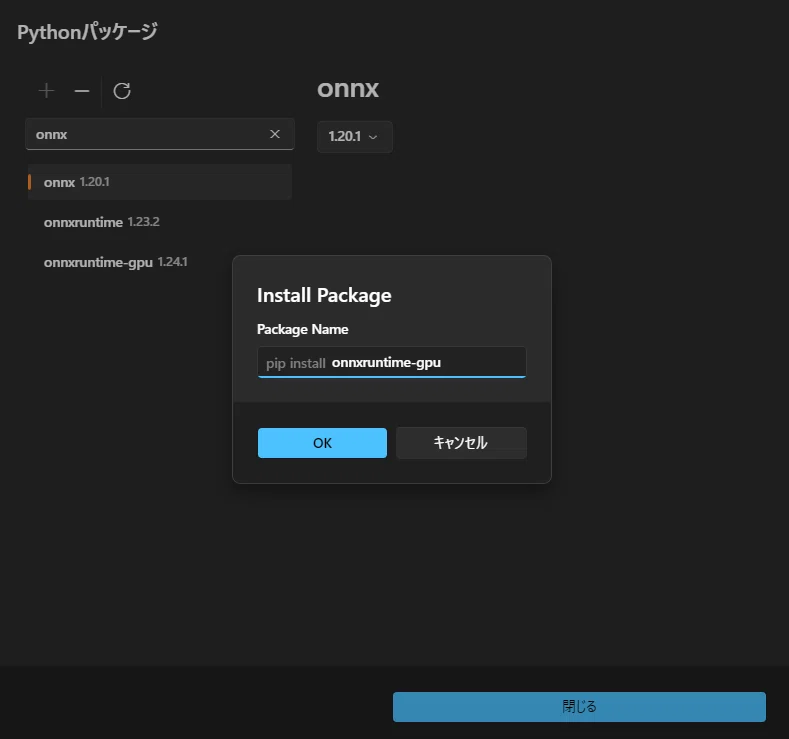Select onnxruntime 1.23.2 in the package list
The height and width of the screenshot is (739, 789).
click(160, 222)
